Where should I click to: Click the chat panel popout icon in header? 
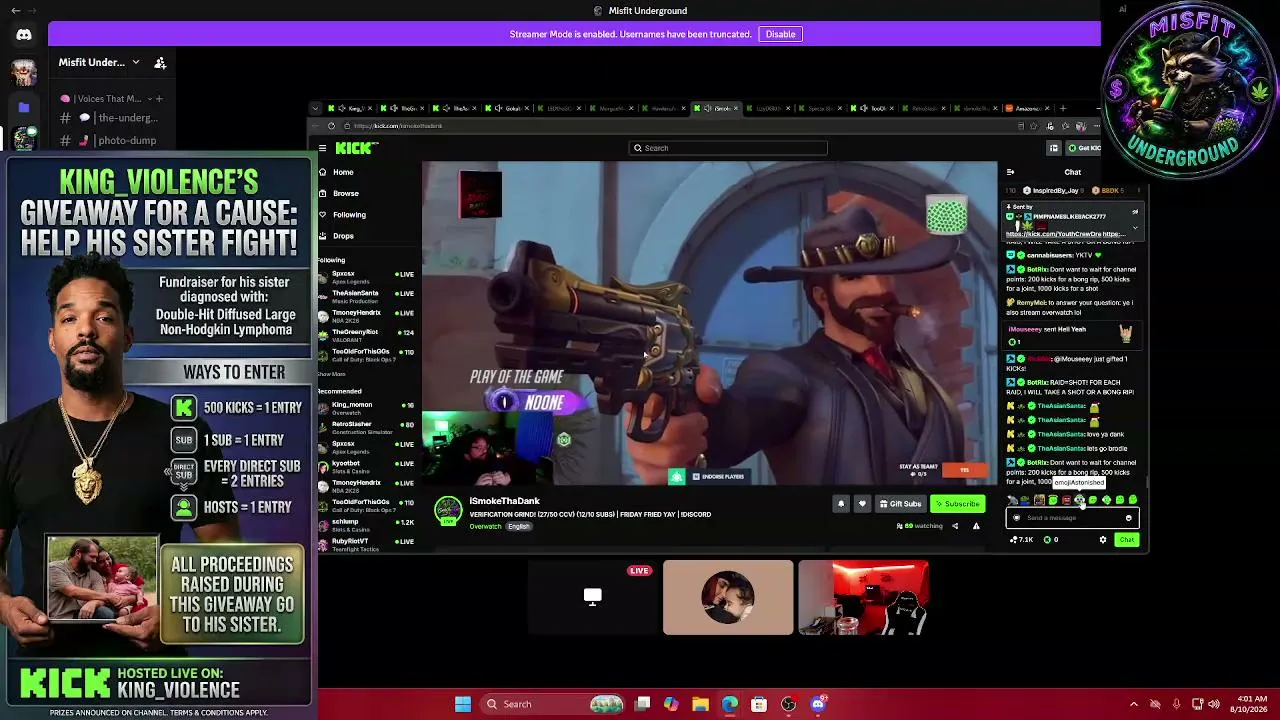pos(1053,148)
